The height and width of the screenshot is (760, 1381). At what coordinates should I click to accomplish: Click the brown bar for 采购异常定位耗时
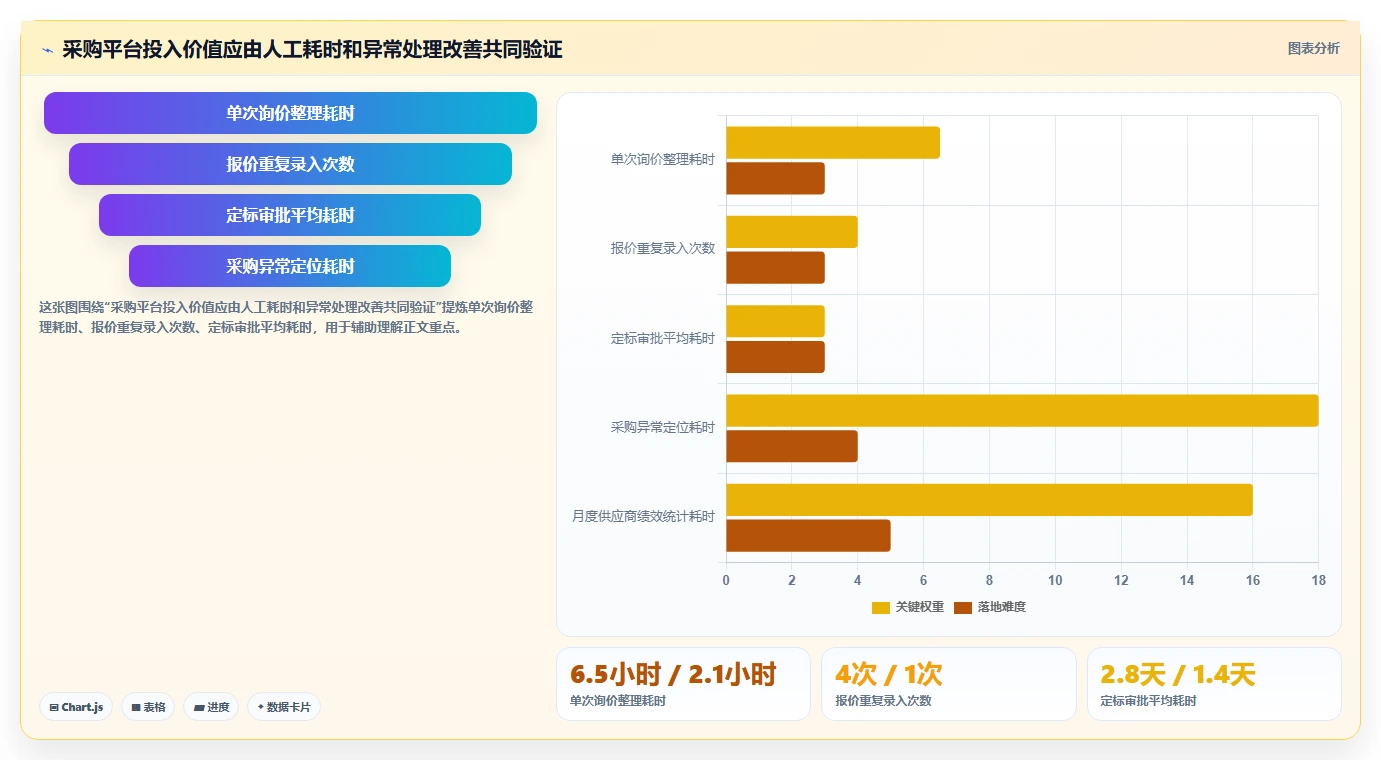click(x=792, y=446)
